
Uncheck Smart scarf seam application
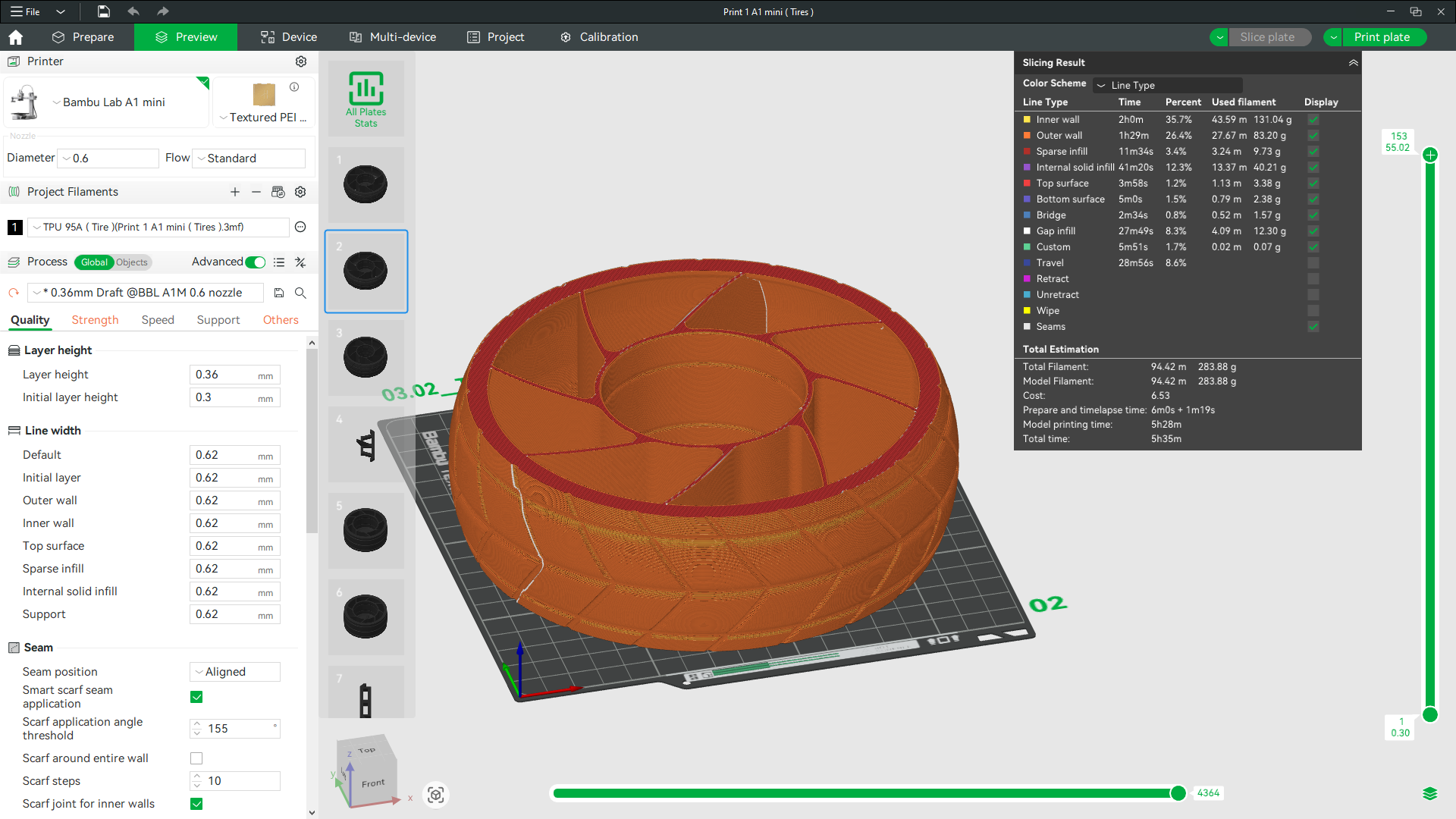(196, 697)
